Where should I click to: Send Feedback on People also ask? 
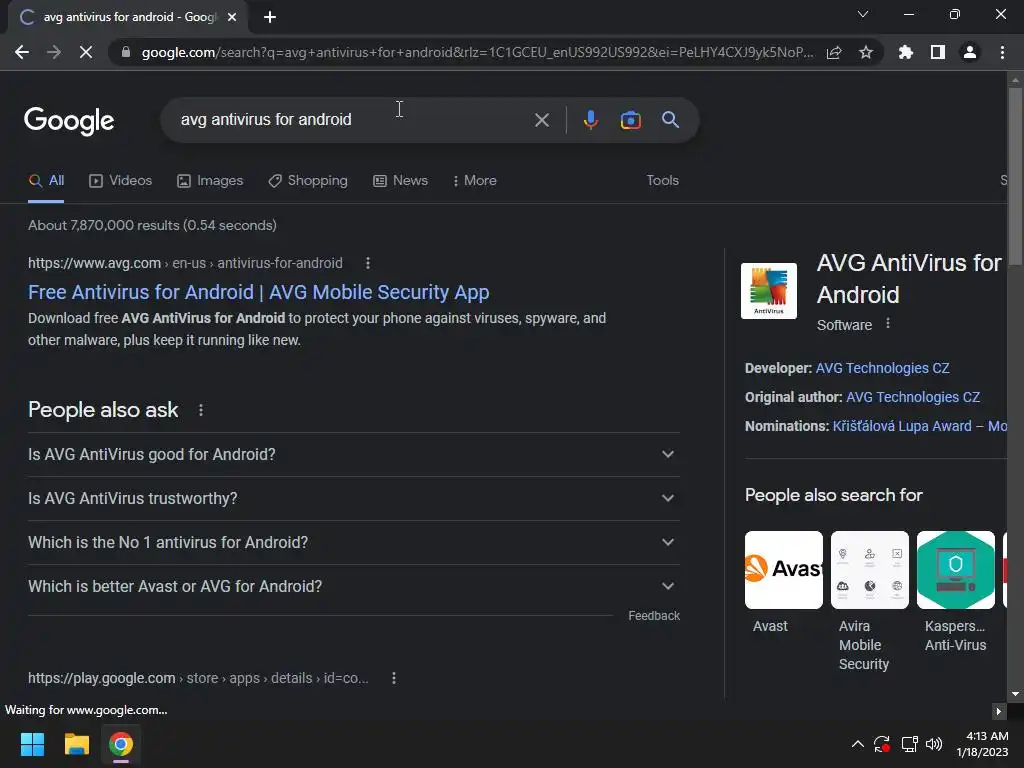tap(654, 616)
